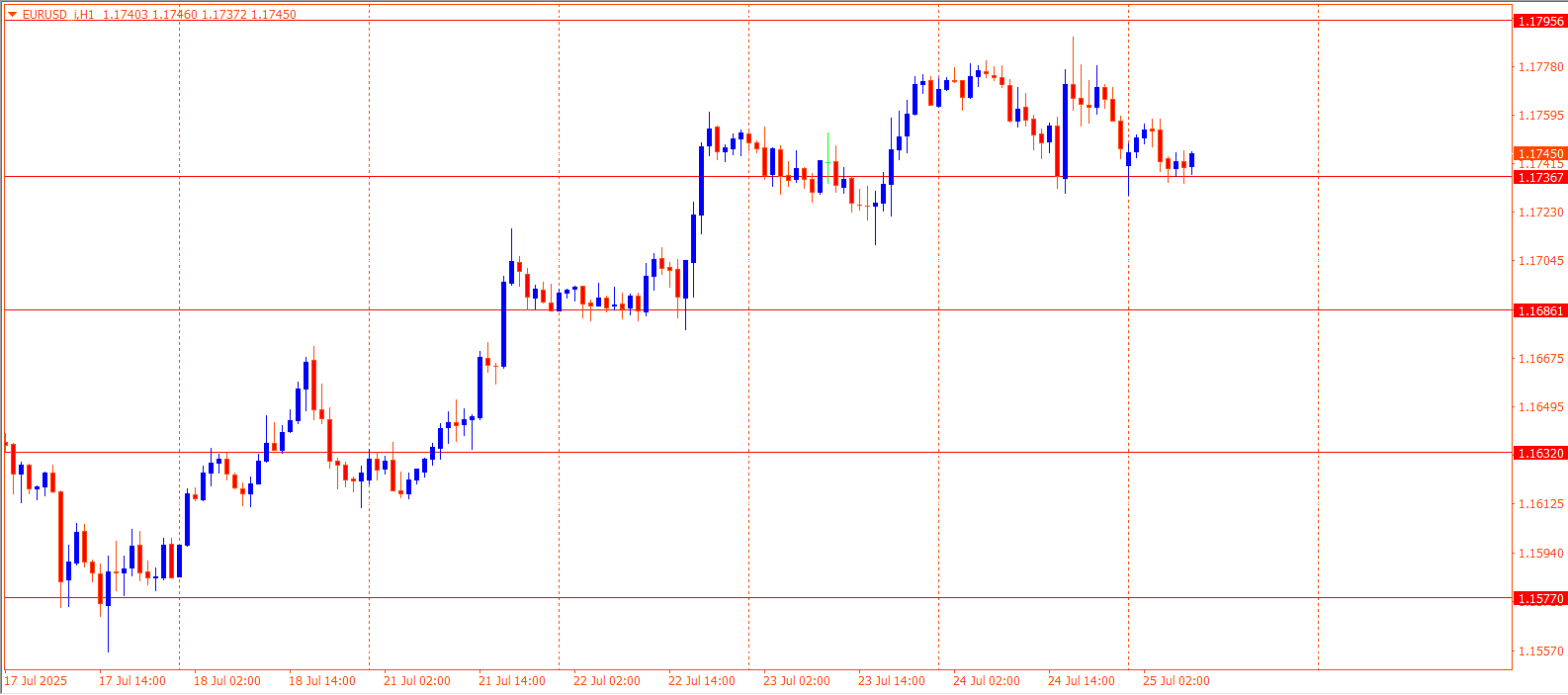Click the 17 Jul 14:00 time label

(x=132, y=681)
